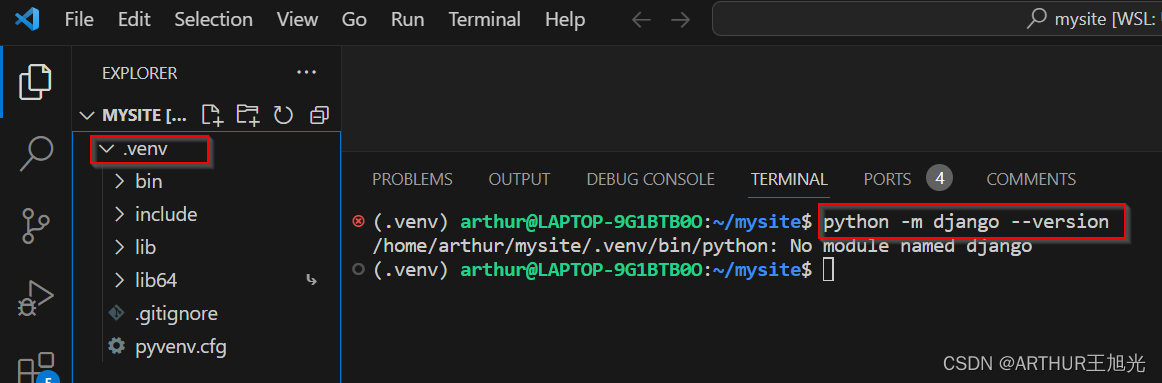Click the VS Code logo icon
The height and width of the screenshot is (383, 1162).
point(27,19)
